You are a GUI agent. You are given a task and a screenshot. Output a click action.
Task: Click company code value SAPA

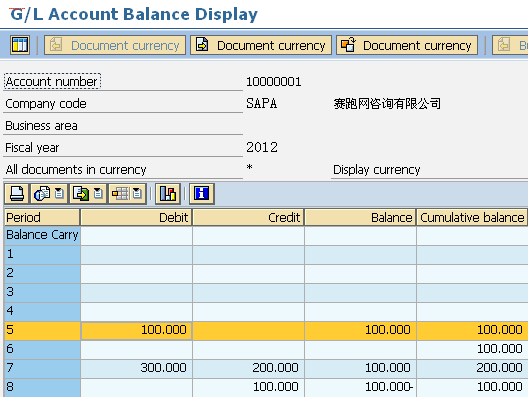262,103
